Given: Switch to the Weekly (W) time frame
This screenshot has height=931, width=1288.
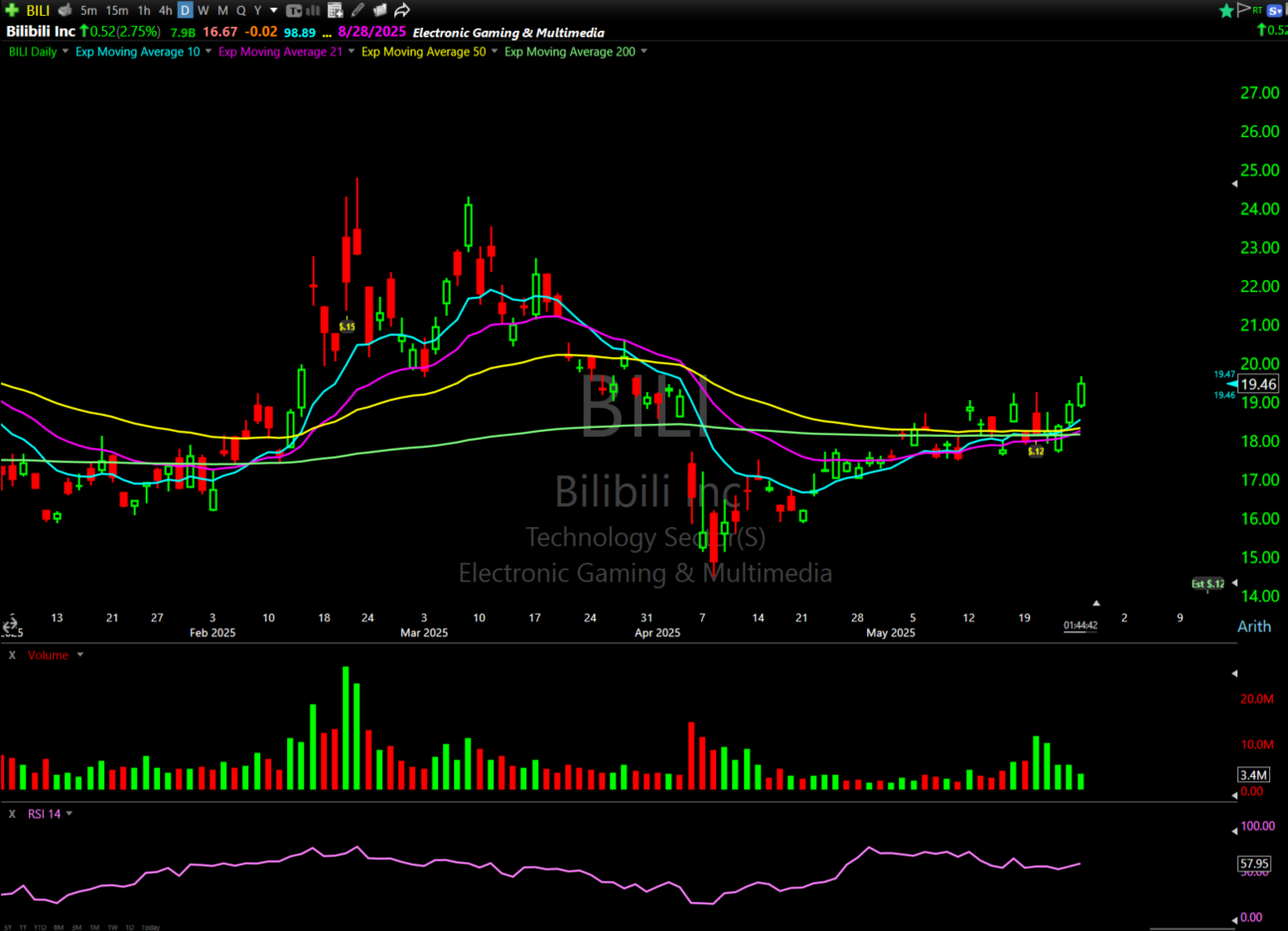Looking at the screenshot, I should [x=204, y=11].
